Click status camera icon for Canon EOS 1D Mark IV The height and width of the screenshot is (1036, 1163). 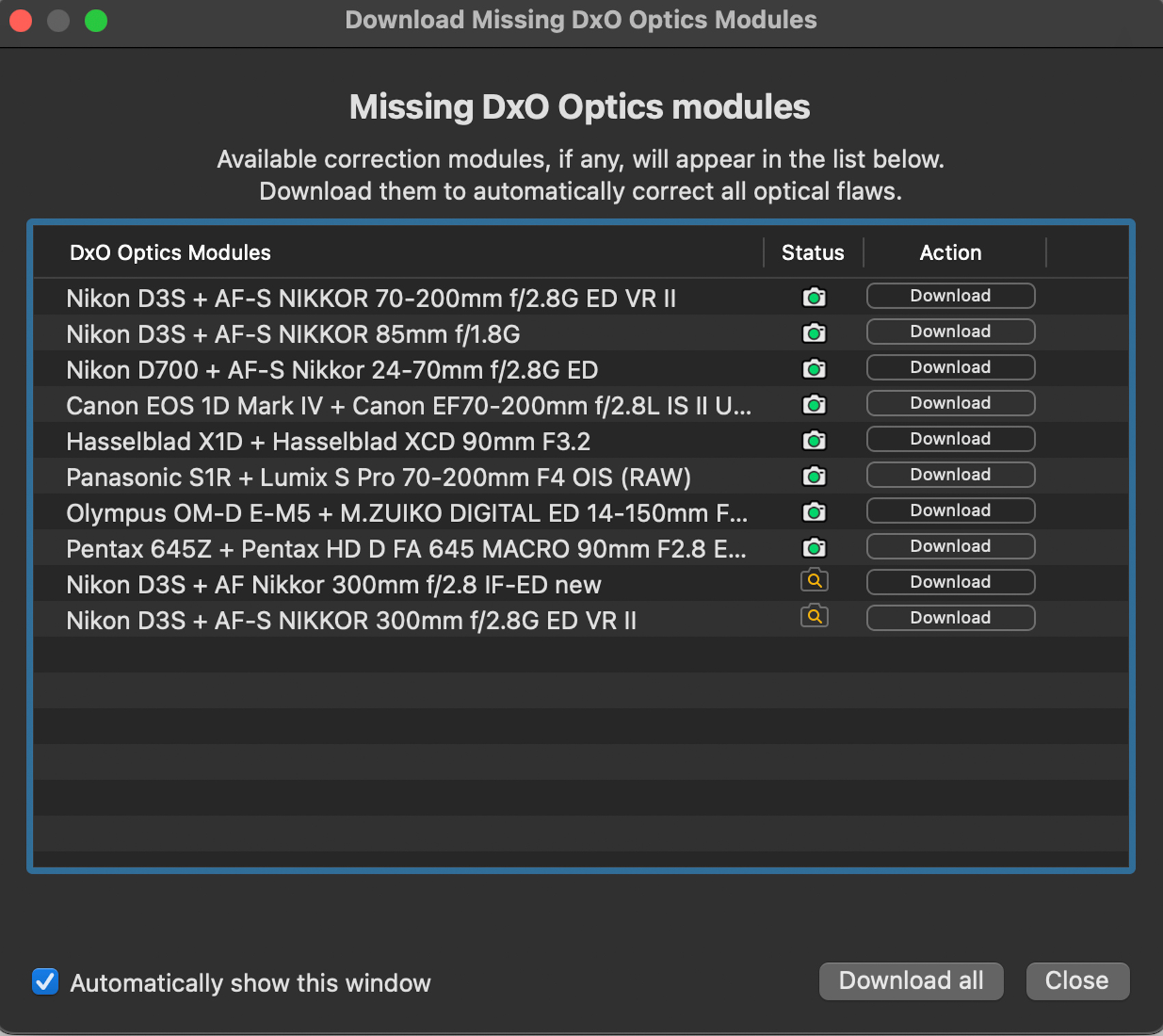coord(814,404)
